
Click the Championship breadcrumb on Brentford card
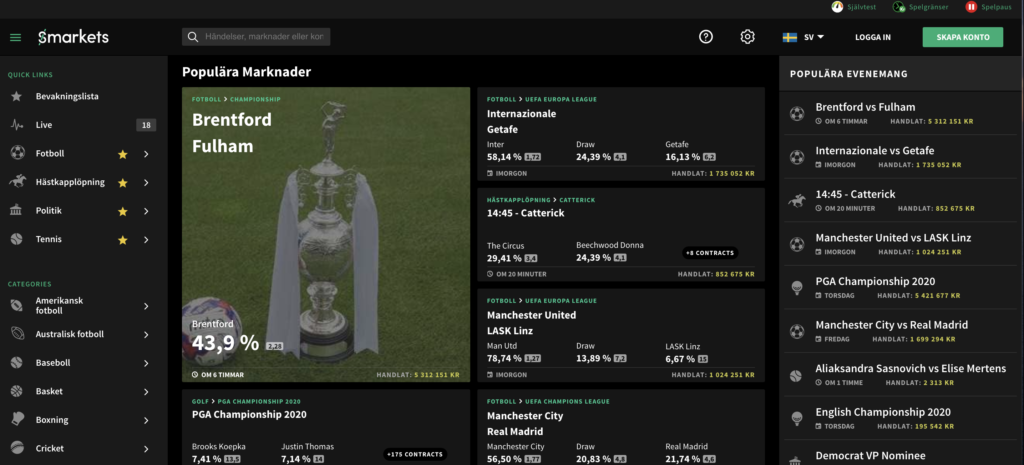[x=255, y=99]
